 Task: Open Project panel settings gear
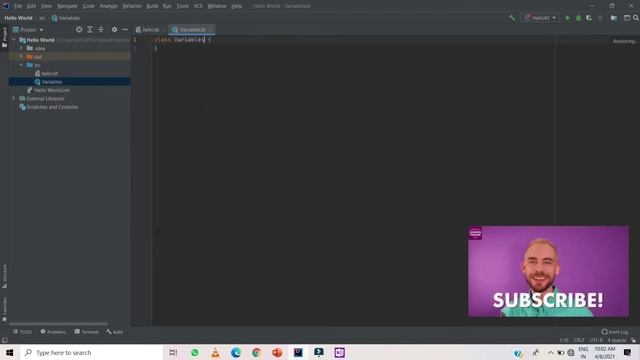[x=114, y=29]
